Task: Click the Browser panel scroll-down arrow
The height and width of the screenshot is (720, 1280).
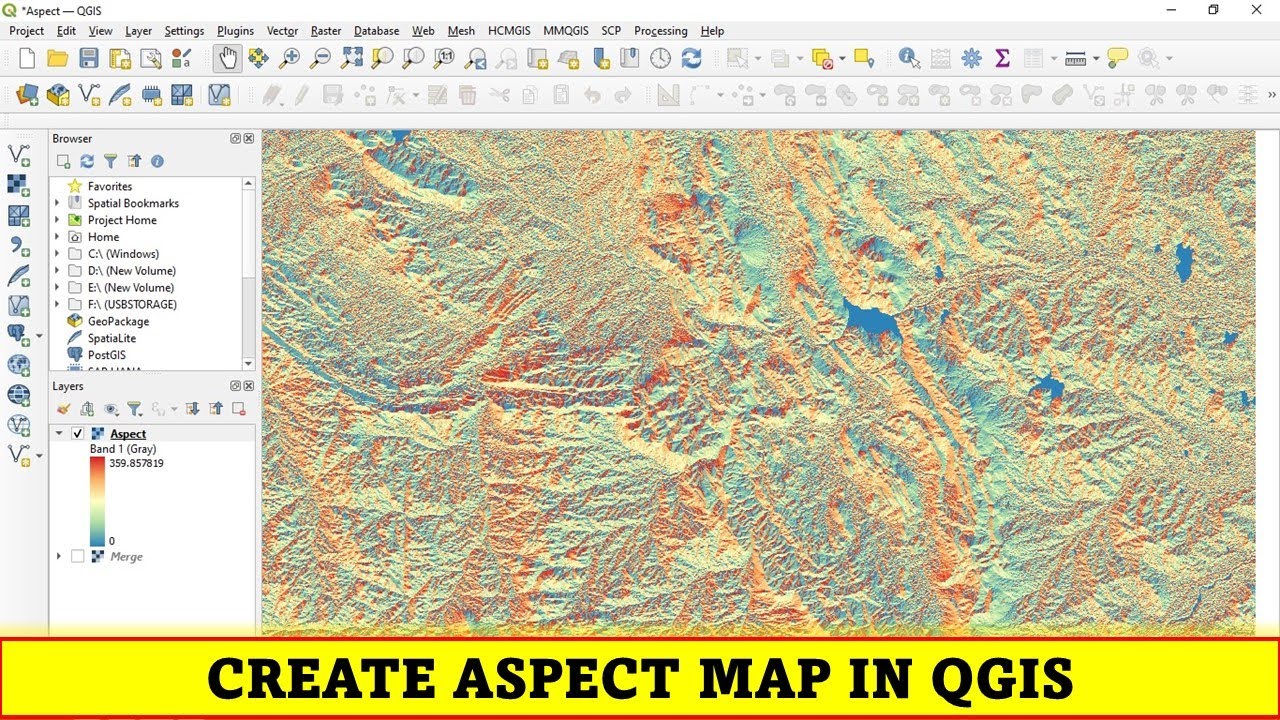Action: click(249, 363)
